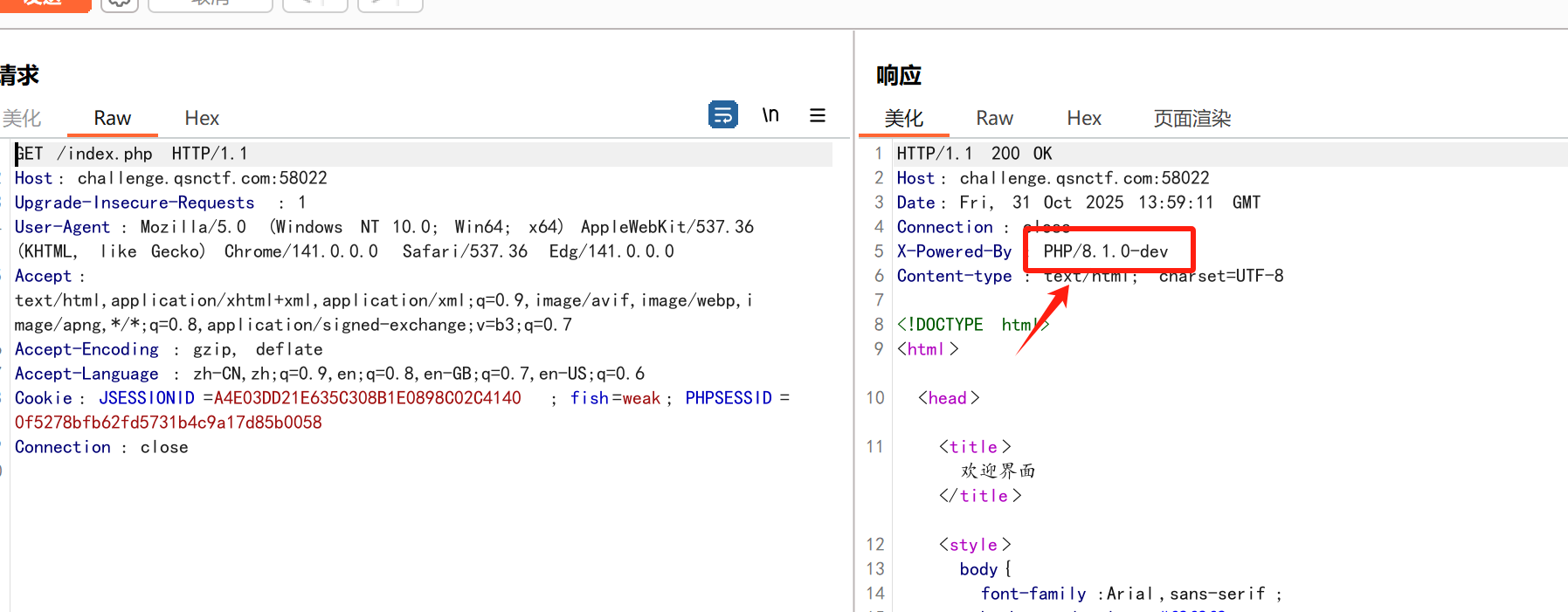Select the request Hex tab

point(202,118)
